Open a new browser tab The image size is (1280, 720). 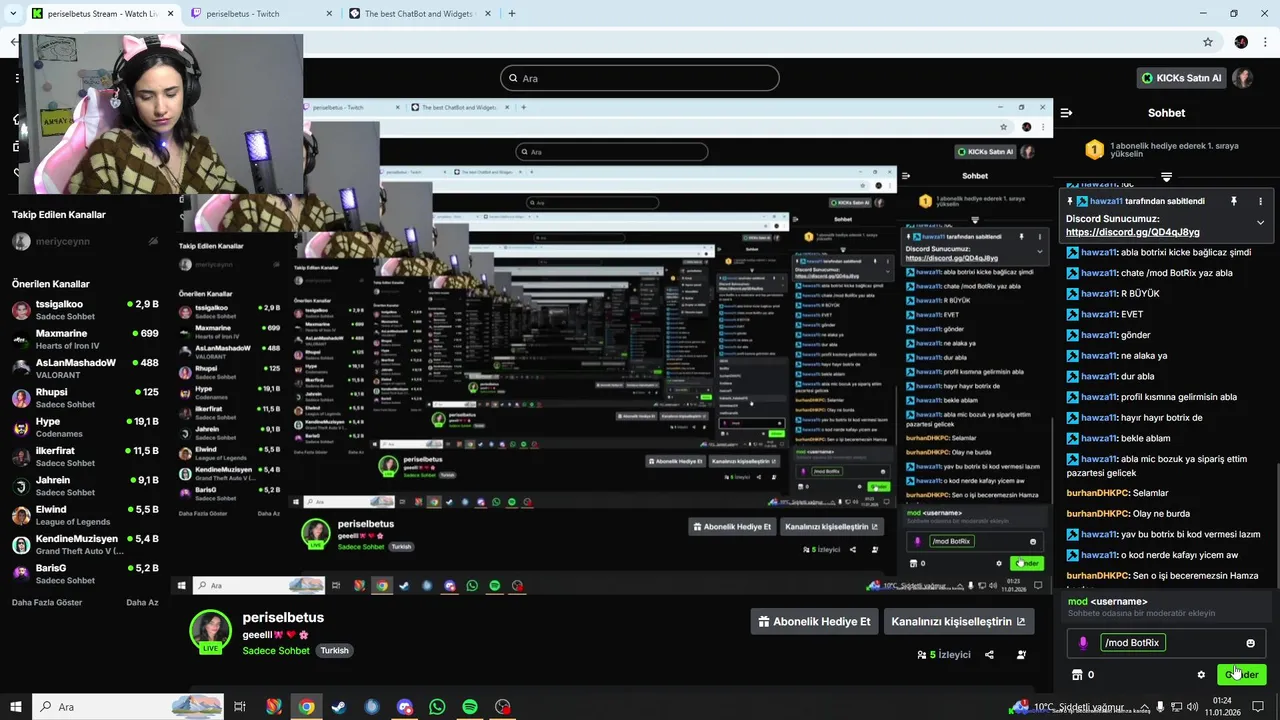512,14
